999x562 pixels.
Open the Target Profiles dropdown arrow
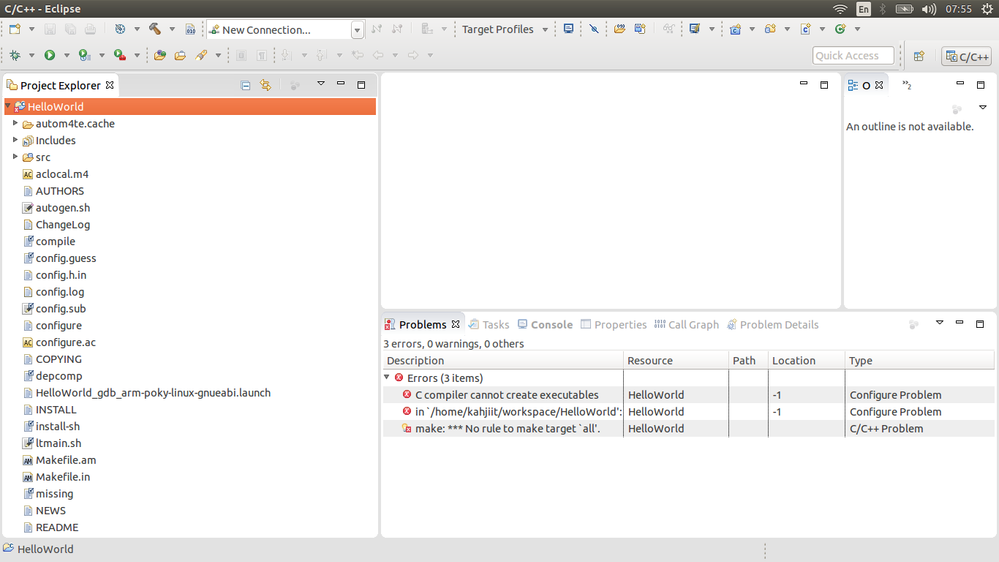[545, 29]
